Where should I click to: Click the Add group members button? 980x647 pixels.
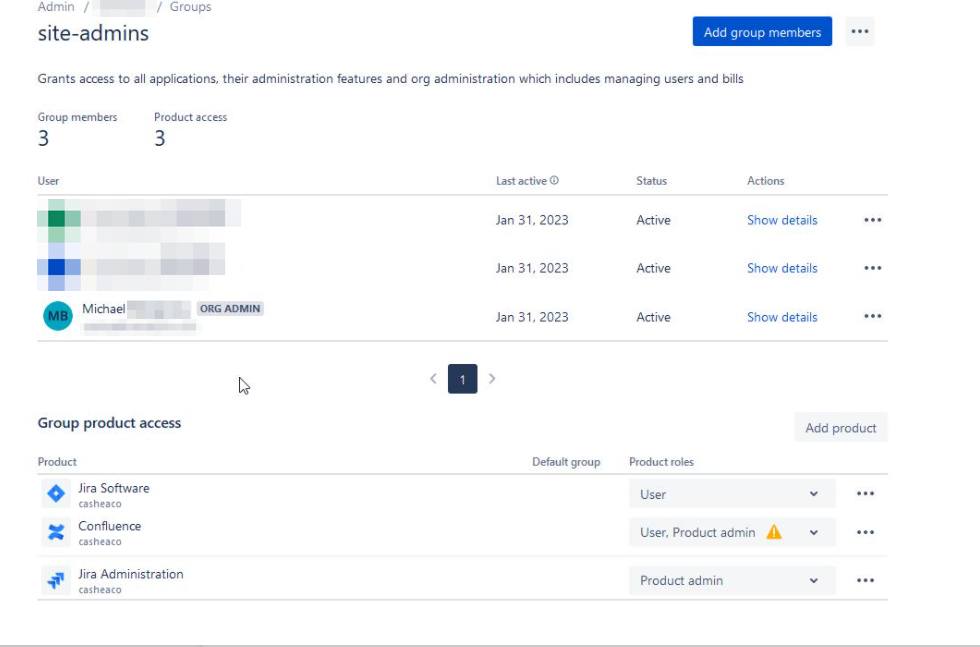tap(762, 31)
